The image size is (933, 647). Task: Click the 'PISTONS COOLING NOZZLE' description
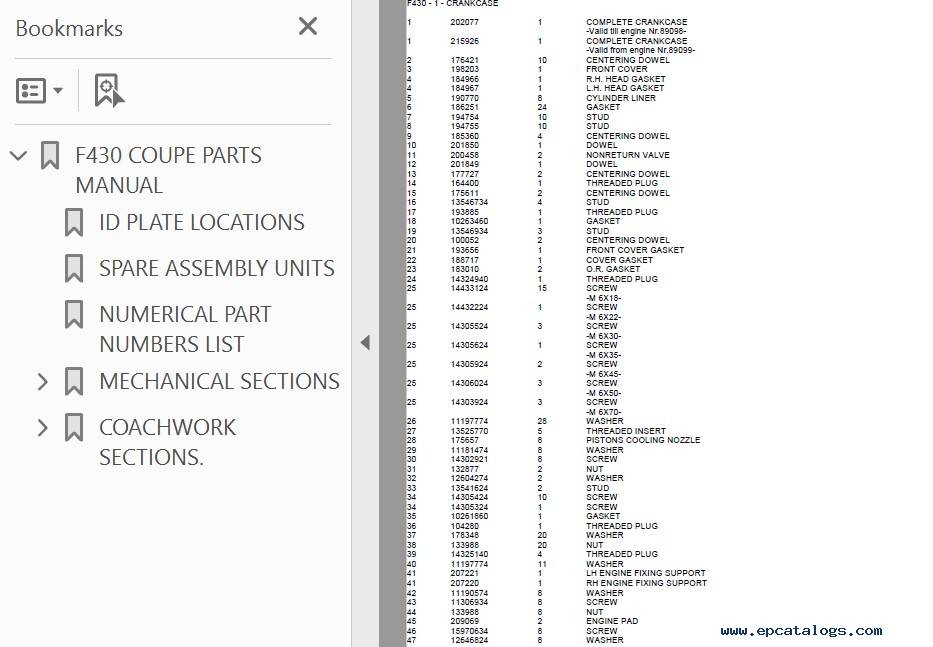click(x=643, y=440)
